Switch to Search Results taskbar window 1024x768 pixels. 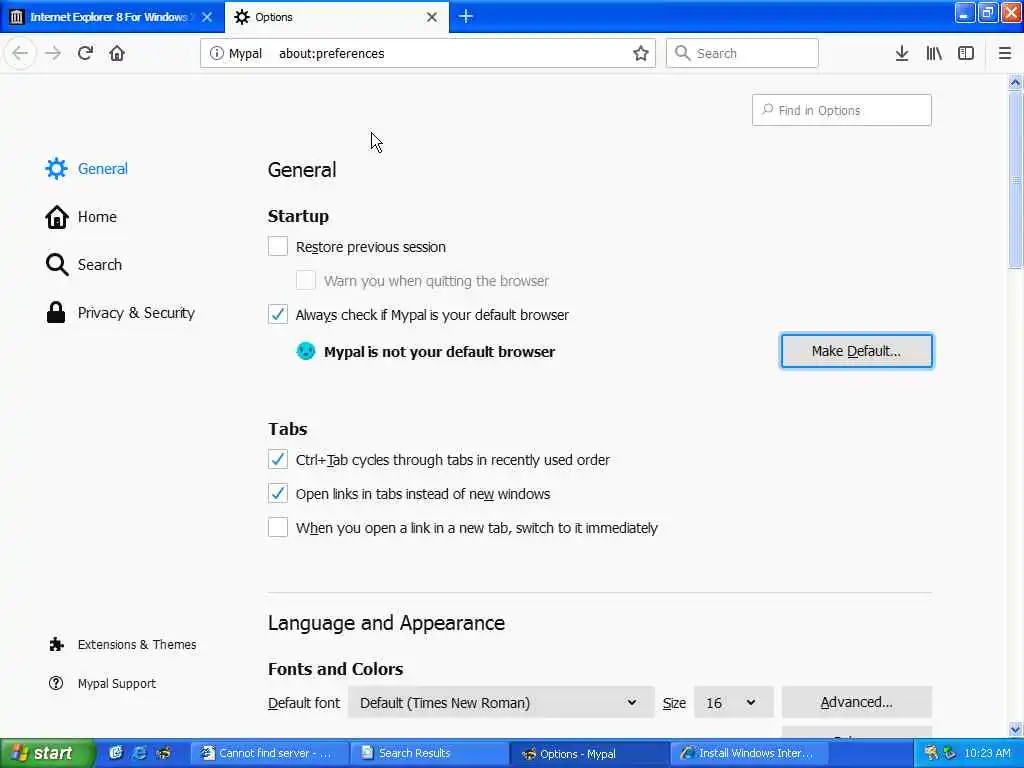[429, 753]
